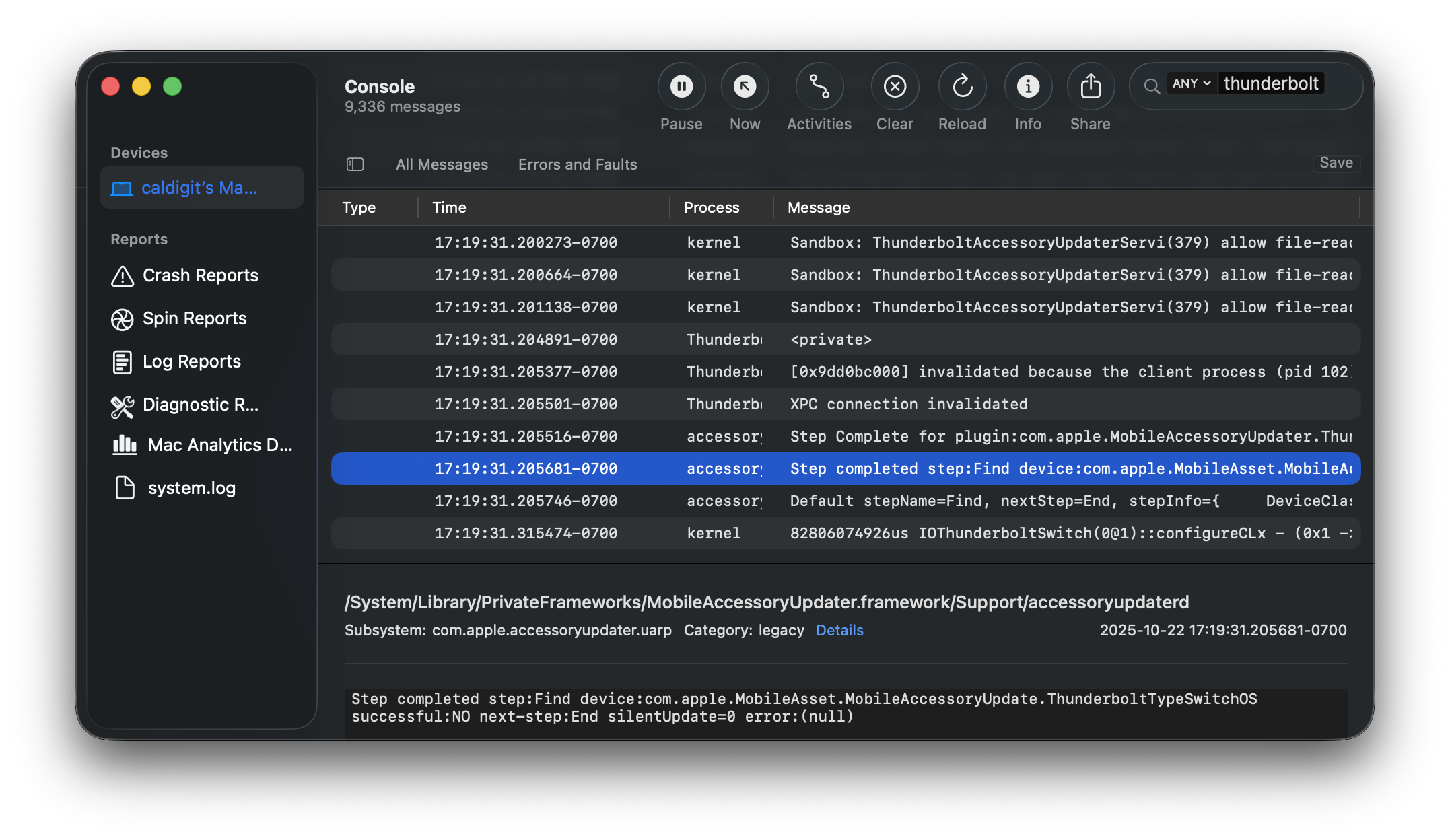Open Mac Analytics Data reports
Screen dimensions: 1450x840
pyautogui.click(x=219, y=444)
